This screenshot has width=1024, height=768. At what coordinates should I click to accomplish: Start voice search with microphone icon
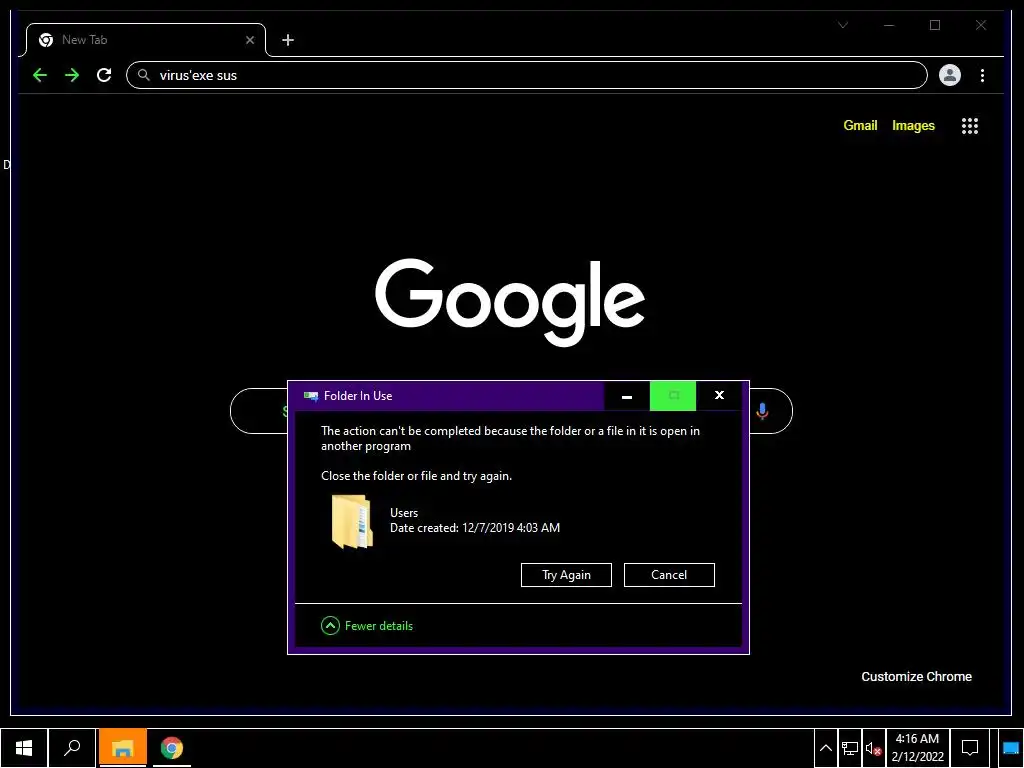(x=761, y=411)
